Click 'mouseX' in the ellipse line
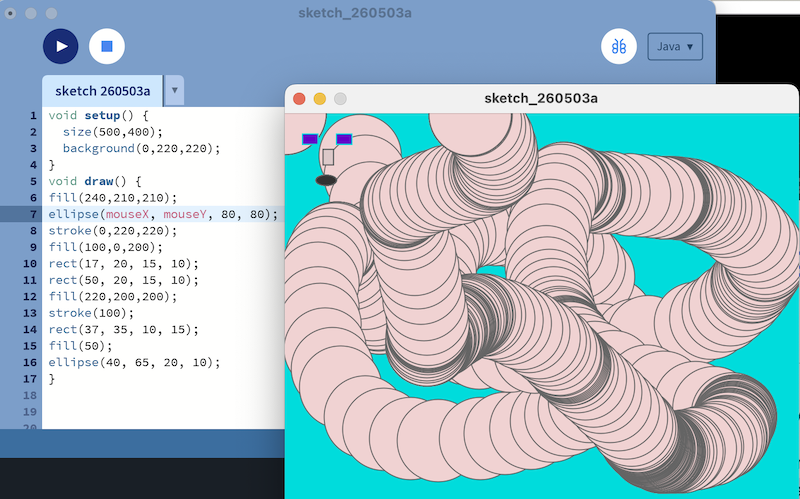This screenshot has height=499, width=800. tap(127, 214)
